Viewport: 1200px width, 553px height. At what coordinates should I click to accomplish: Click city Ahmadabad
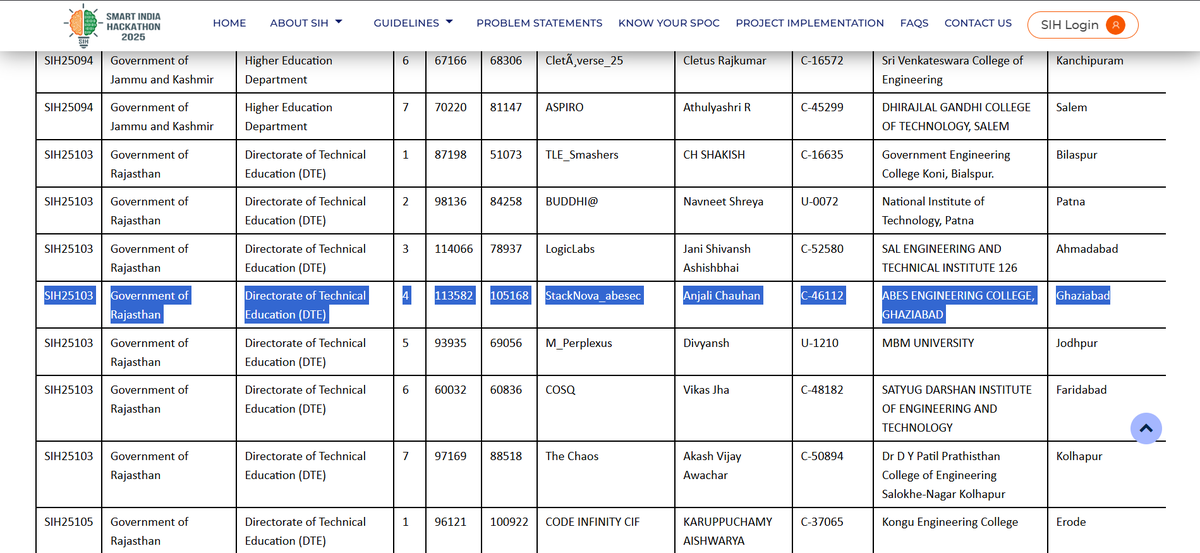[1087, 249]
